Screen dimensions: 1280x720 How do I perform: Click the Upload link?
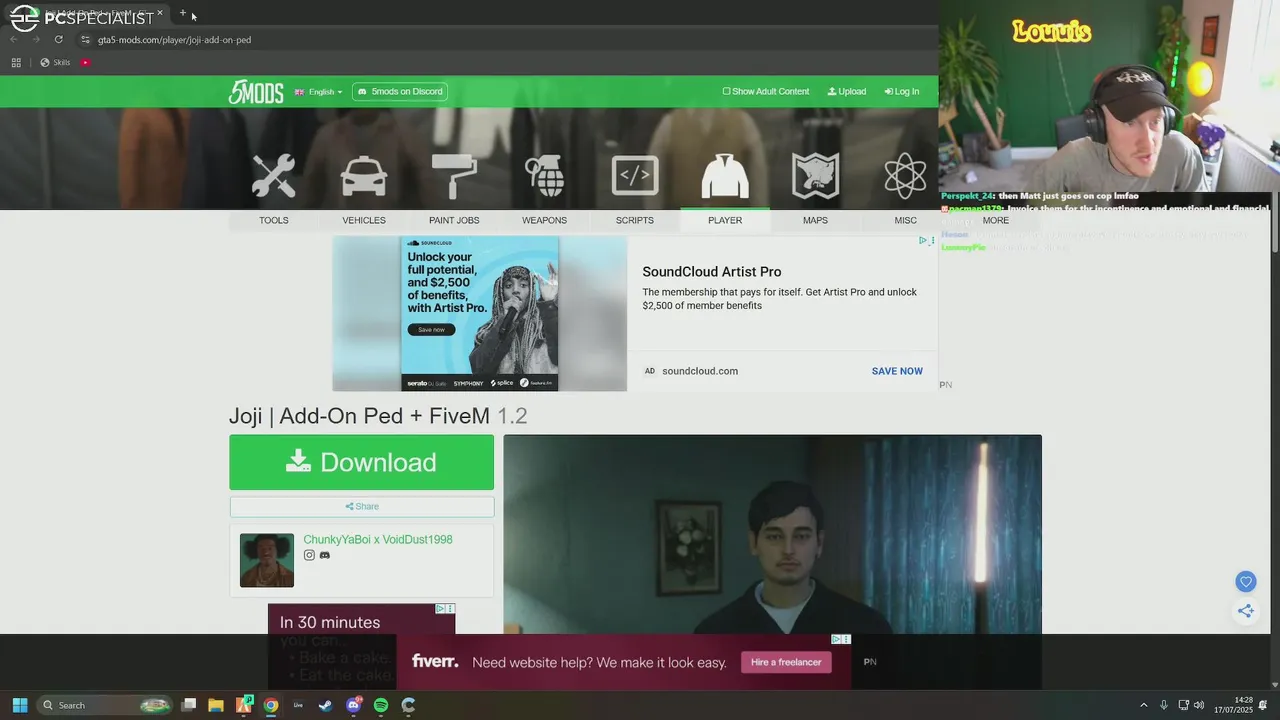[x=847, y=91]
